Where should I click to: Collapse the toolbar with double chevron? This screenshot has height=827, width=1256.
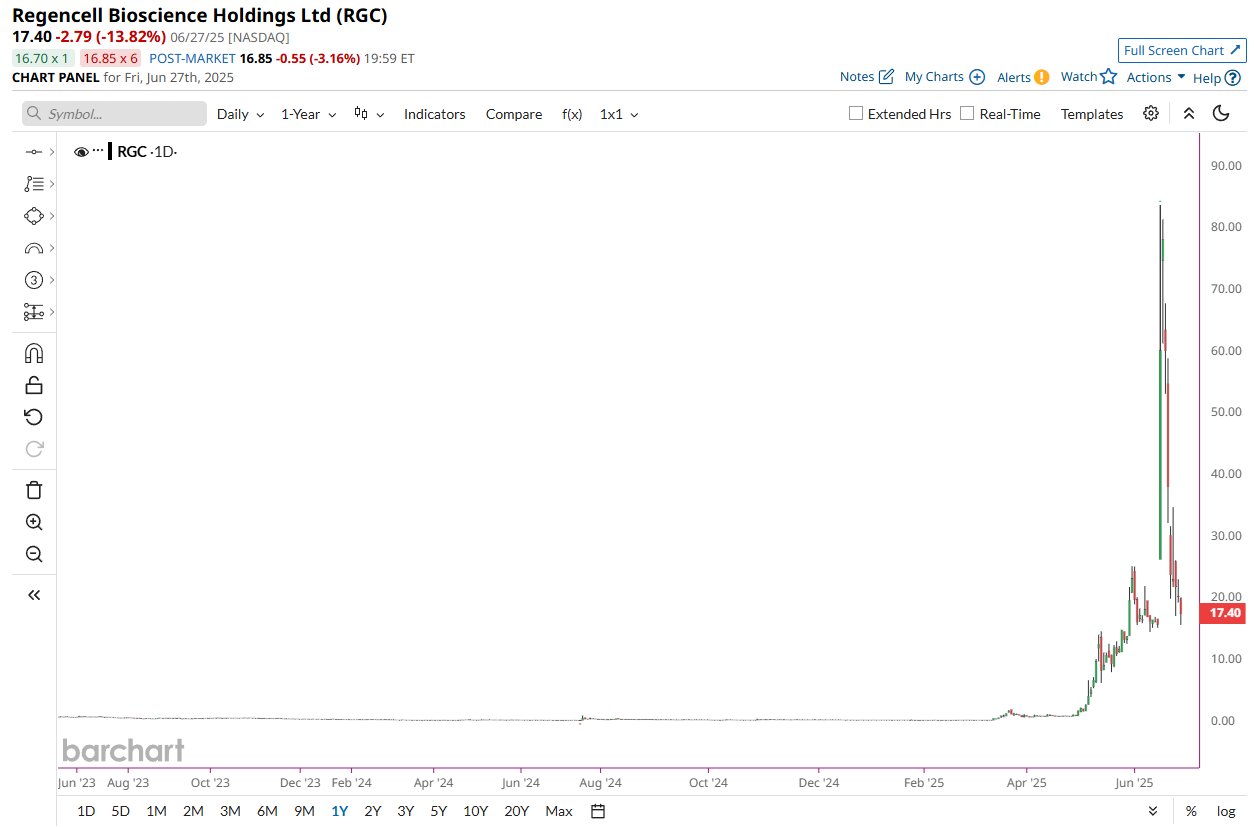[1189, 113]
